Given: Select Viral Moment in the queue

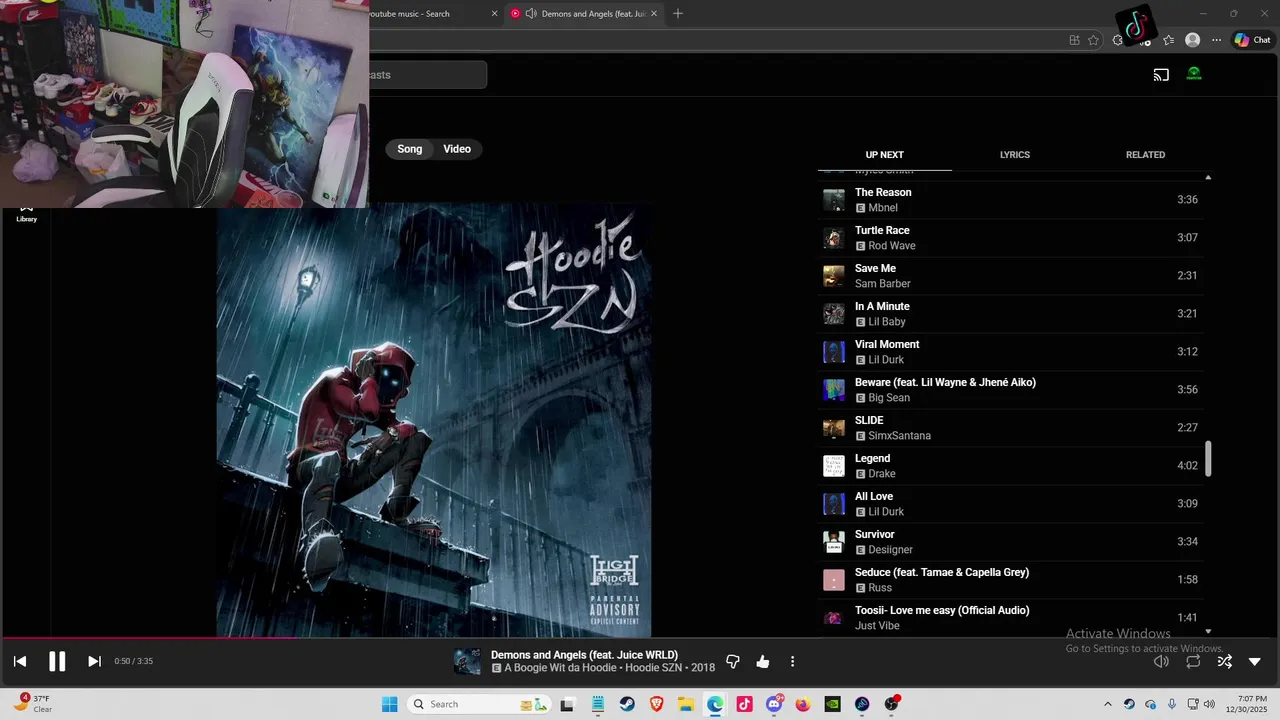Looking at the screenshot, I should [x=1013, y=352].
